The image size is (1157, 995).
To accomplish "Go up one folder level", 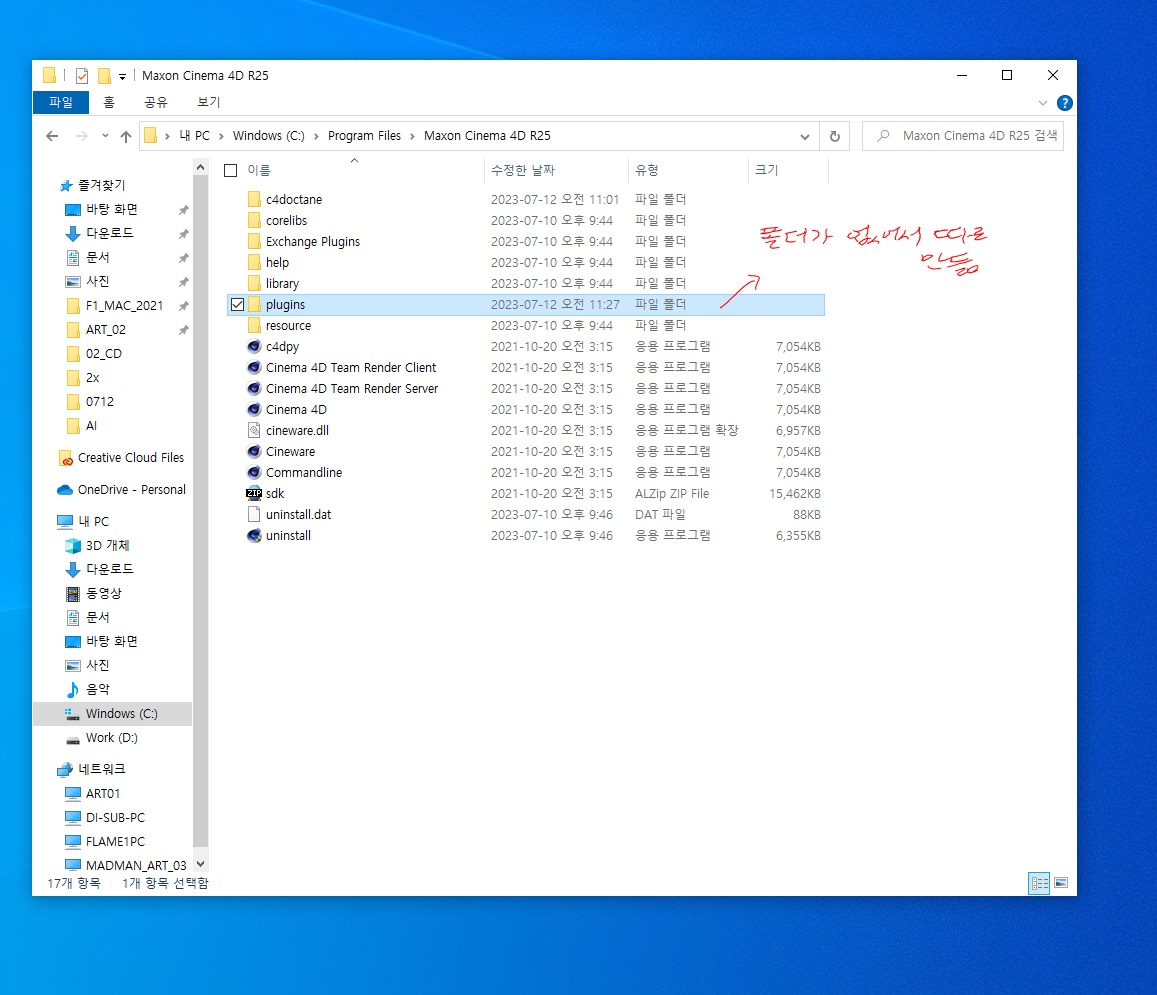I will (x=125, y=136).
